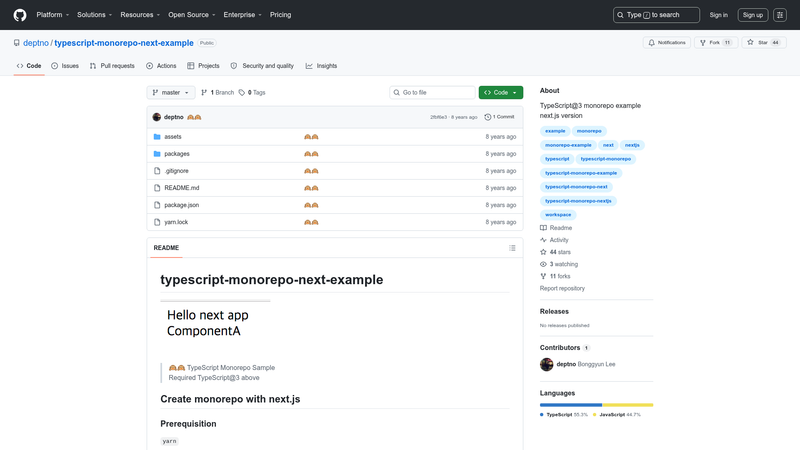Screen dimensions: 800x450
Task: Click the example topic tag
Action: click(555, 131)
